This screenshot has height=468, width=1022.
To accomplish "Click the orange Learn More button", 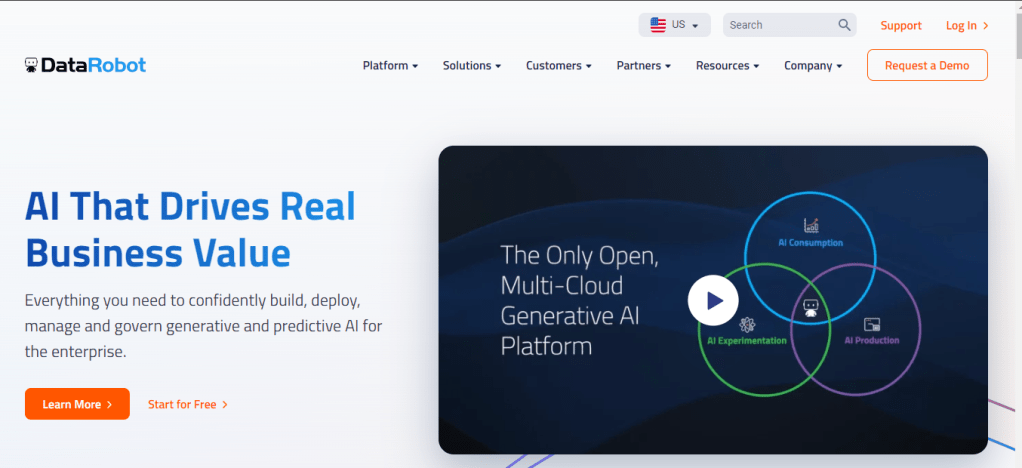I will [x=77, y=404].
